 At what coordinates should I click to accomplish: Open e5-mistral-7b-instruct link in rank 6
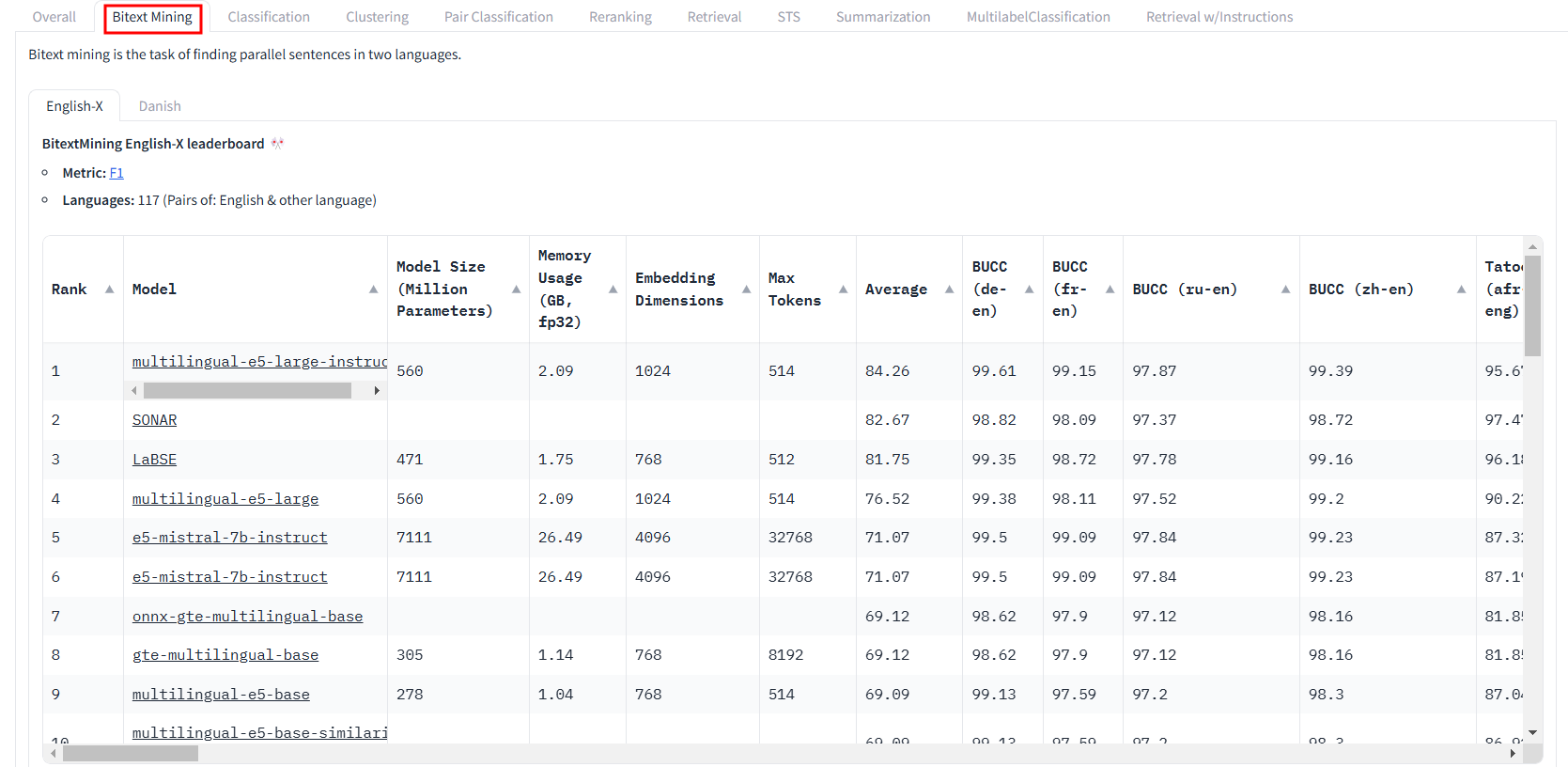pos(230,577)
